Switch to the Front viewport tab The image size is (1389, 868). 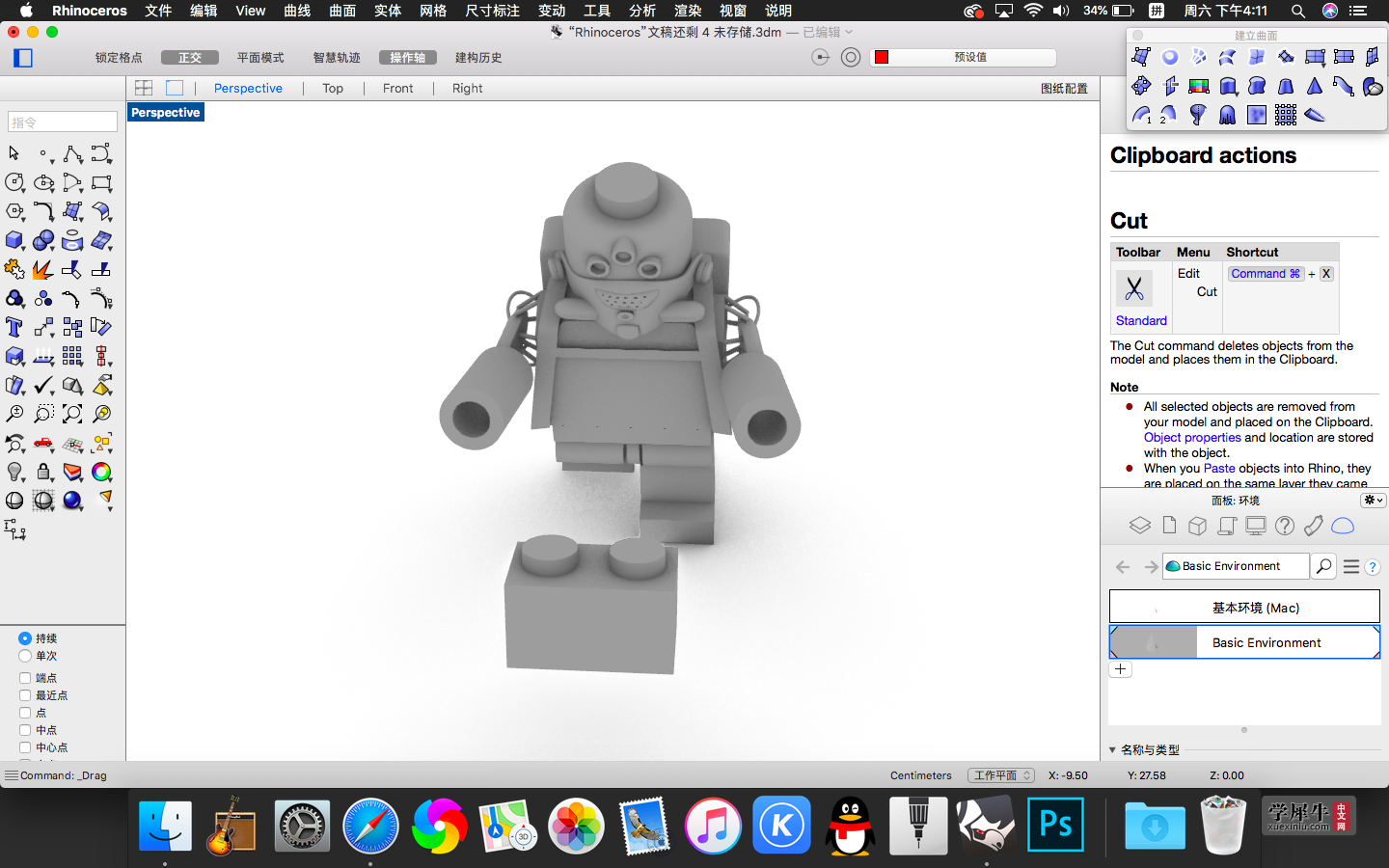[397, 88]
